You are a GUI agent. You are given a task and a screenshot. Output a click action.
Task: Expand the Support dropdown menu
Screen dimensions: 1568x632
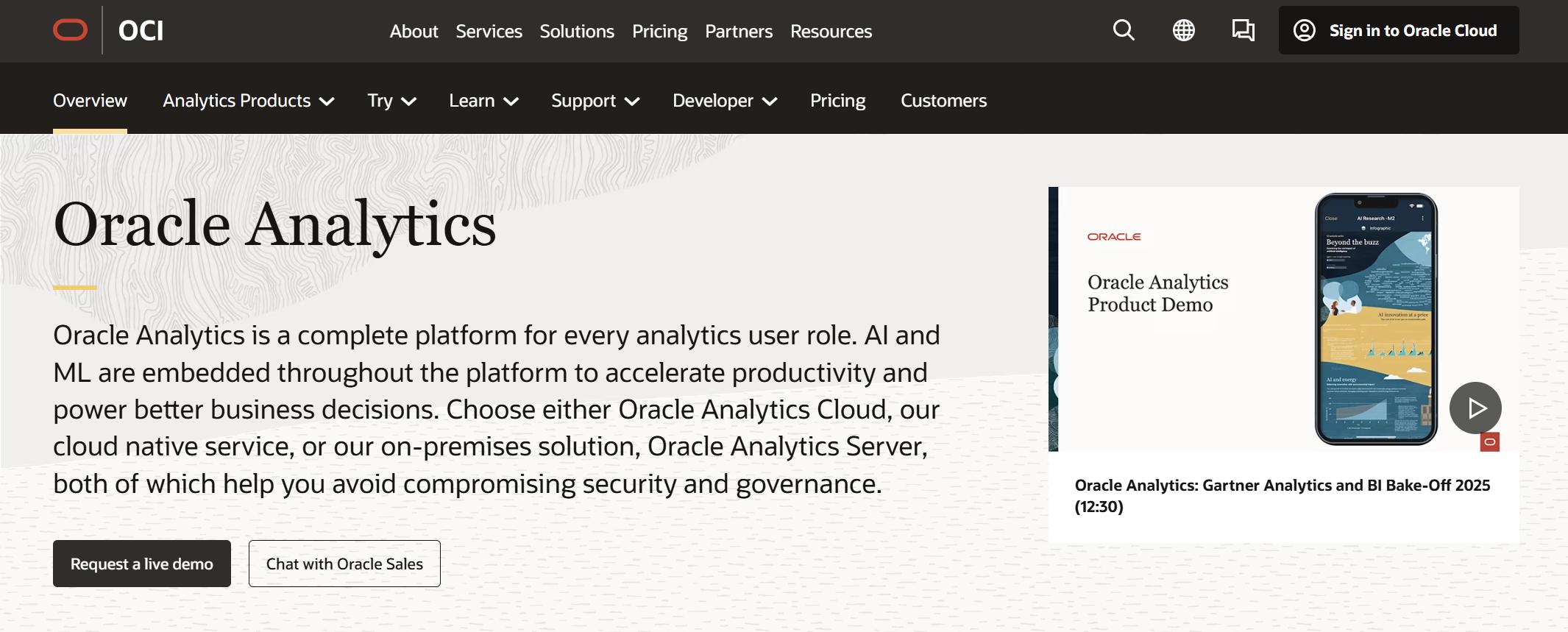[x=595, y=101]
